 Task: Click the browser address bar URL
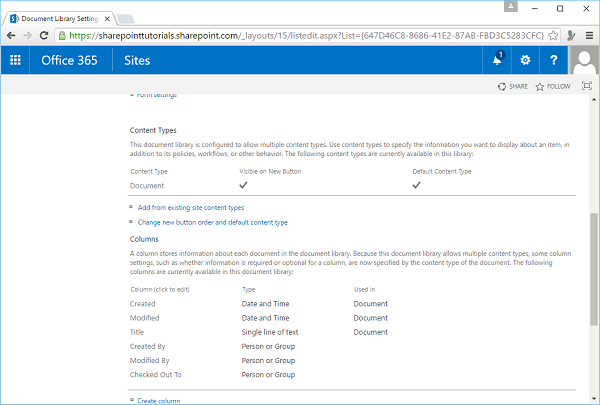point(300,33)
